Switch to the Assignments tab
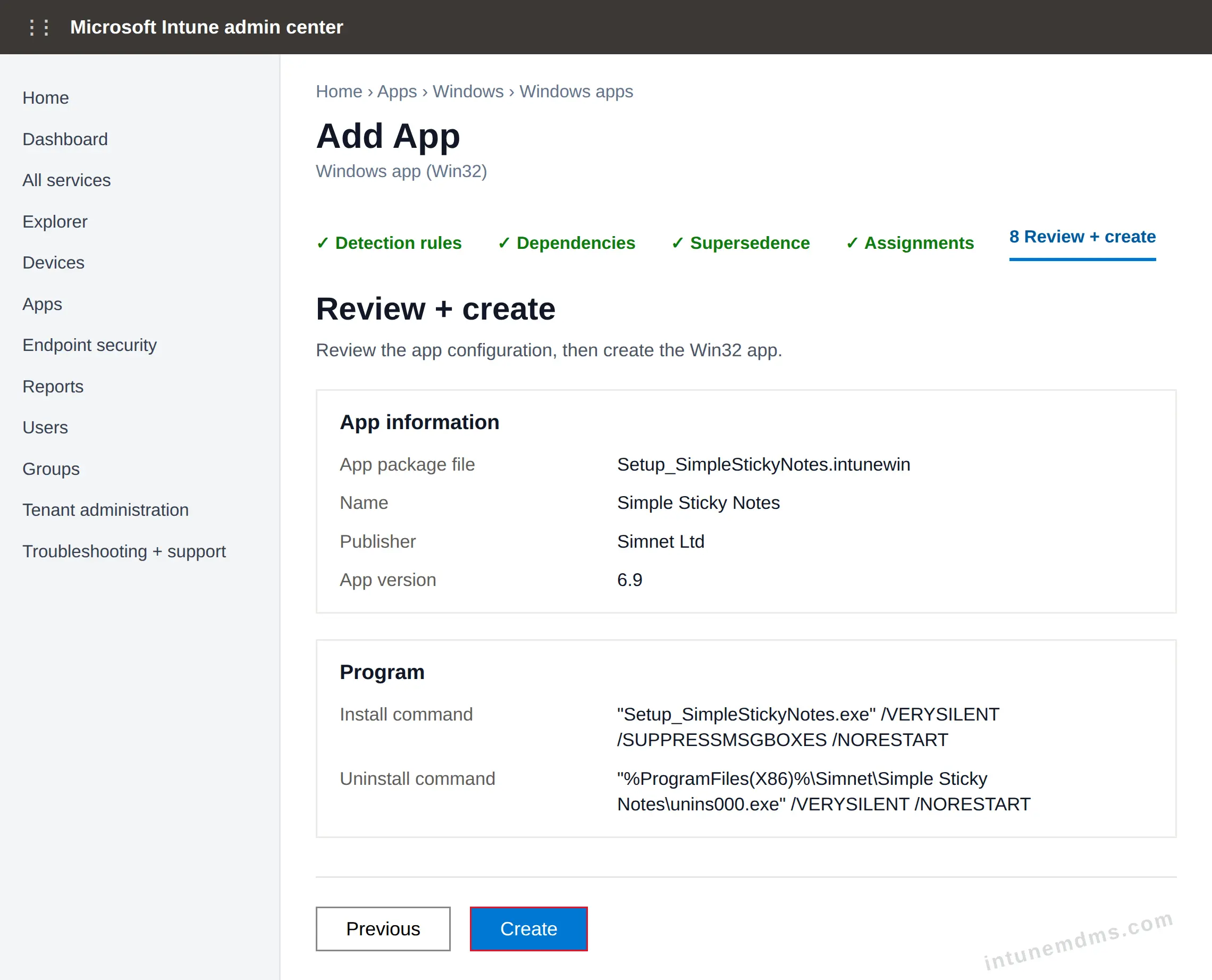 pos(910,244)
